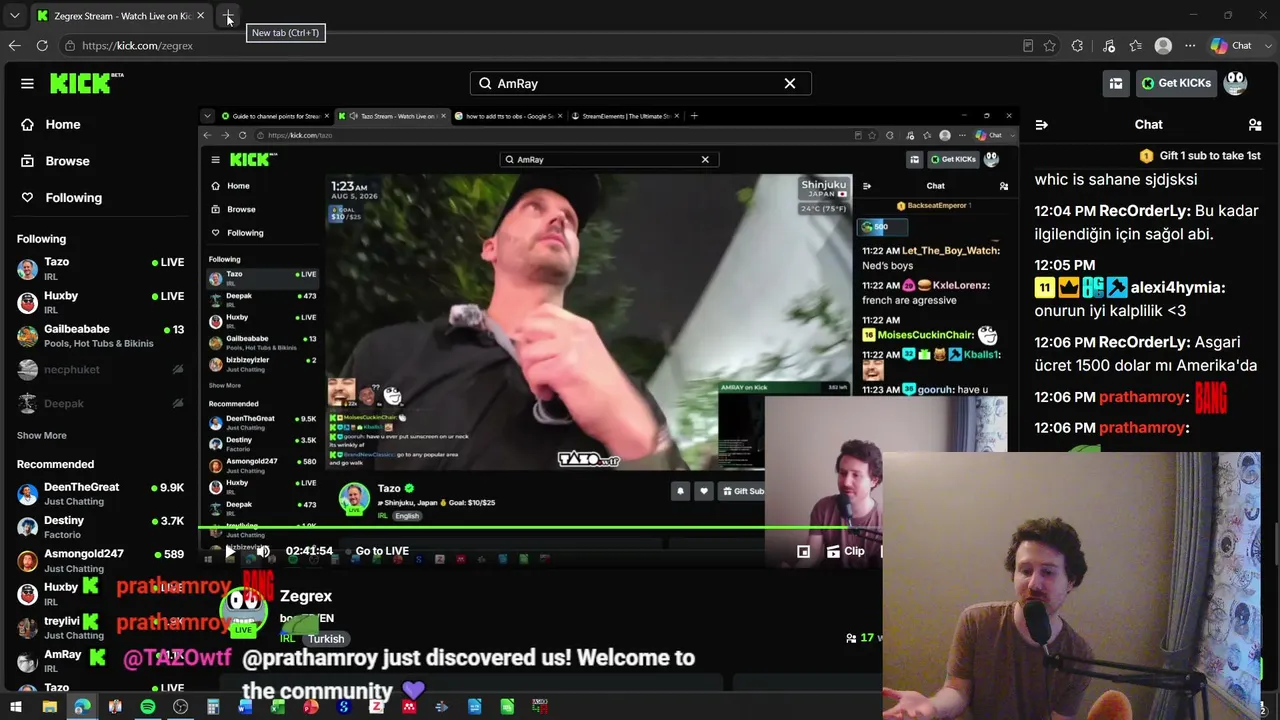Open Huxby's channel in Following list
The height and width of the screenshot is (720, 1280).
(x=100, y=302)
